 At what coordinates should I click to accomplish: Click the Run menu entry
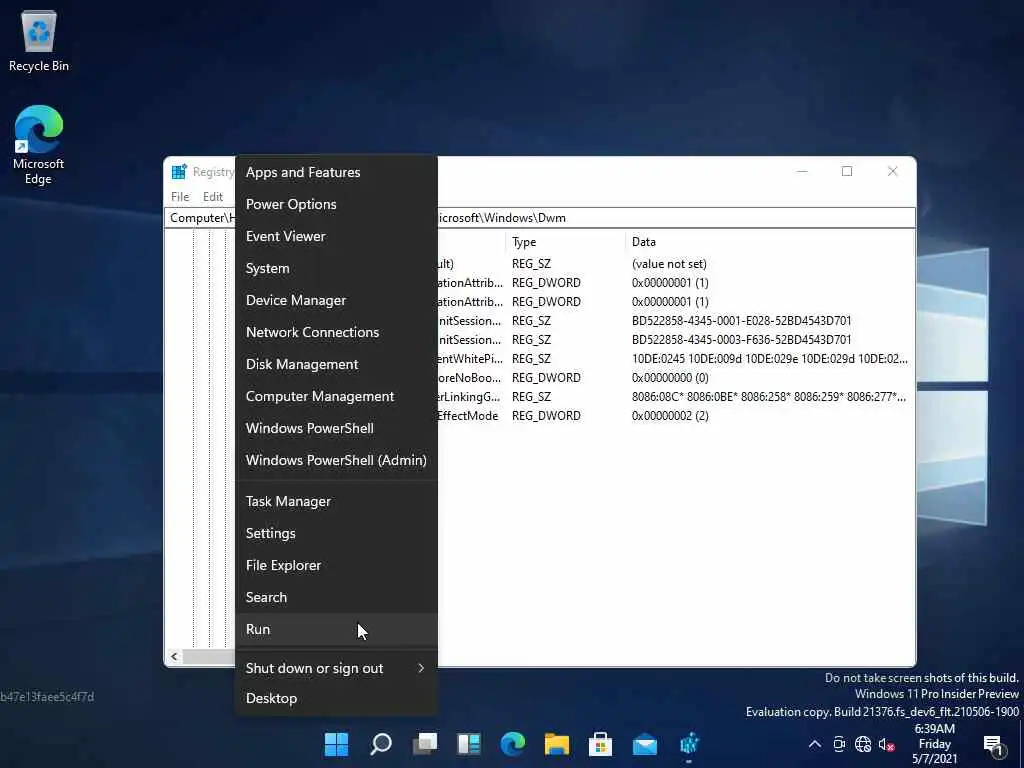(336, 630)
